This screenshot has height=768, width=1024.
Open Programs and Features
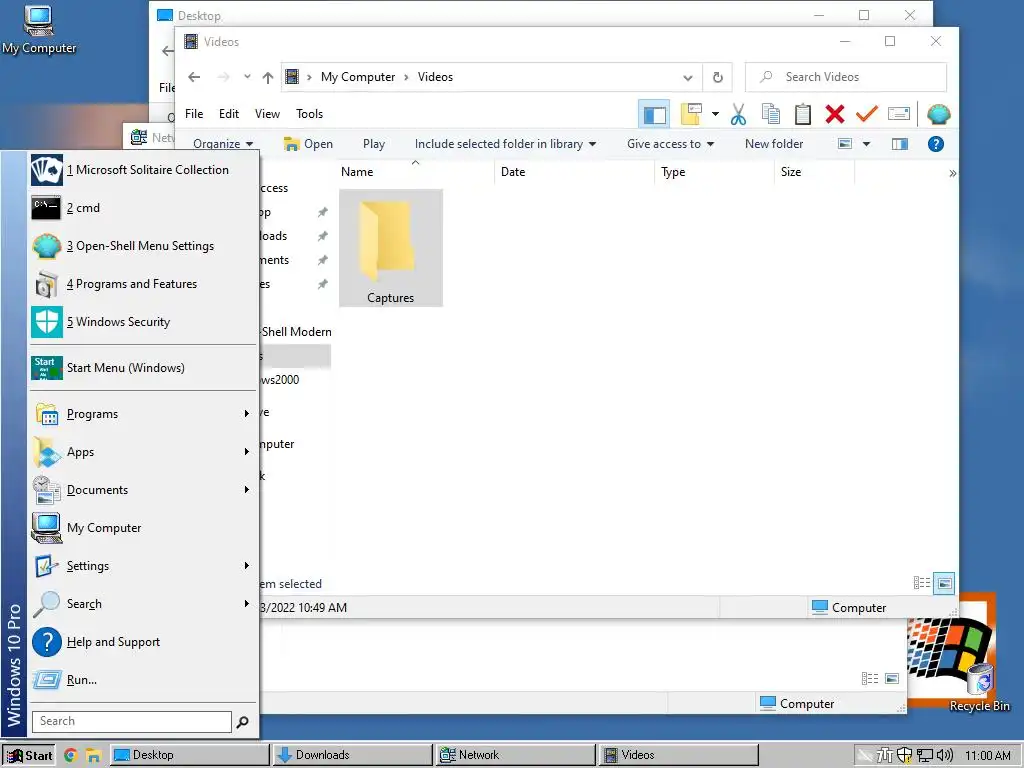point(142,283)
